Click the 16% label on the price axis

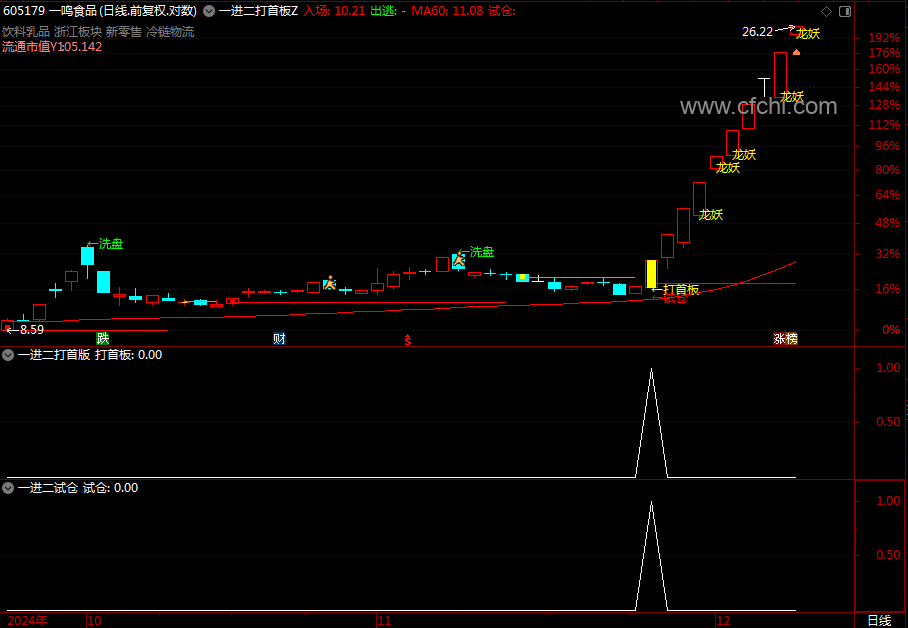coord(888,289)
